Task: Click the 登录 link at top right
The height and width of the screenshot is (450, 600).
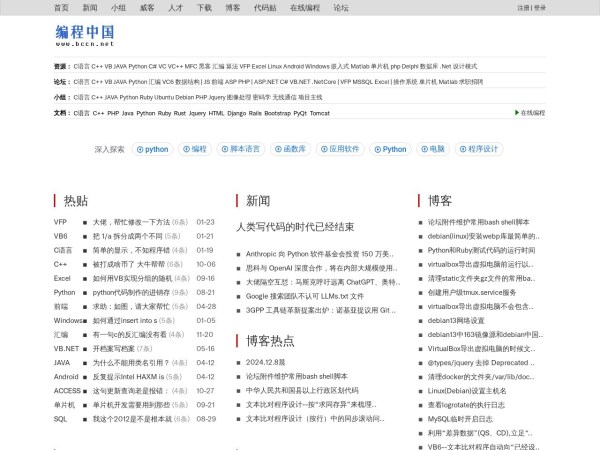Action: pyautogui.click(x=540, y=8)
